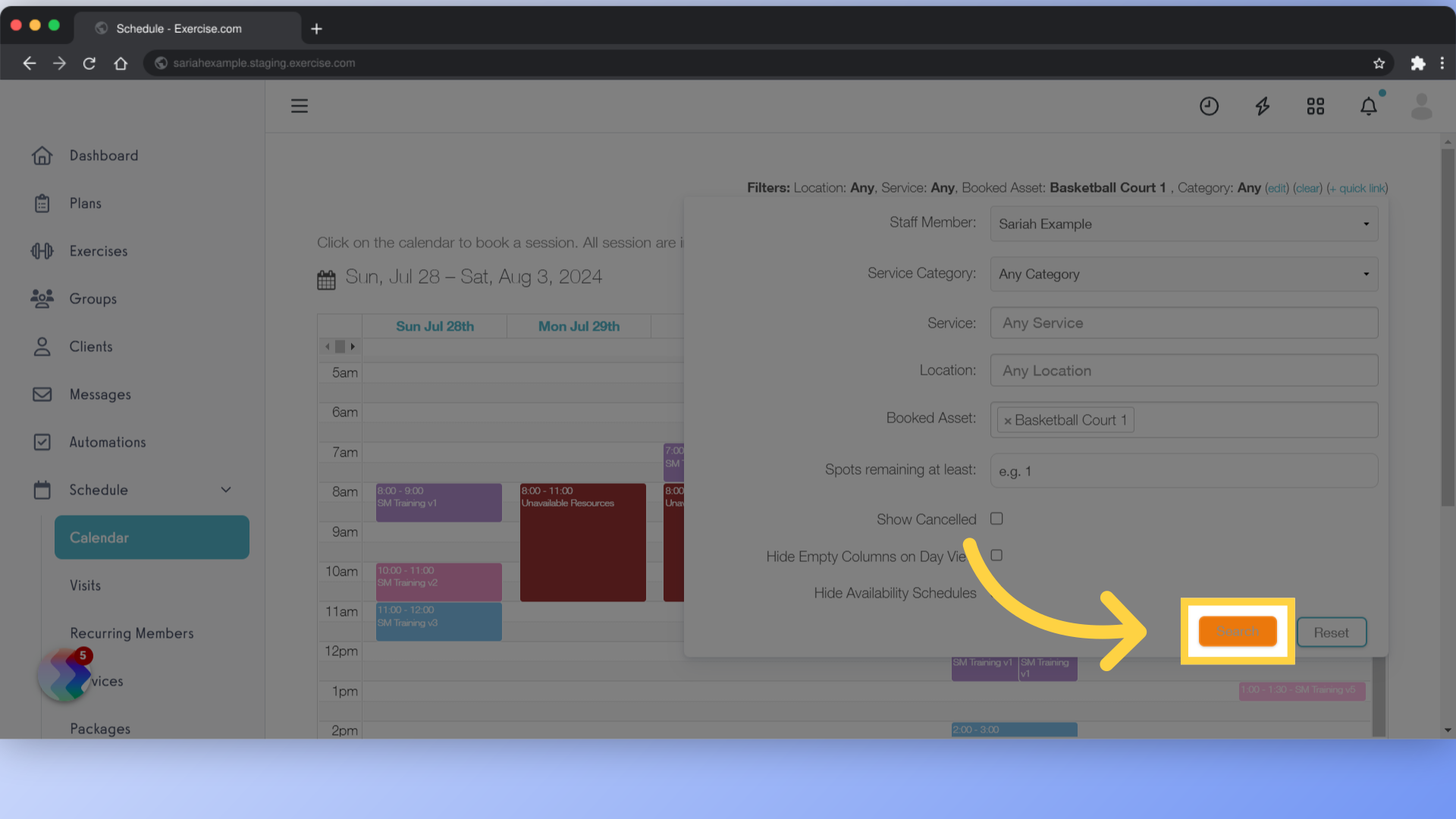Click small left arrow under day header
1456x819 pixels.
pos(328,347)
